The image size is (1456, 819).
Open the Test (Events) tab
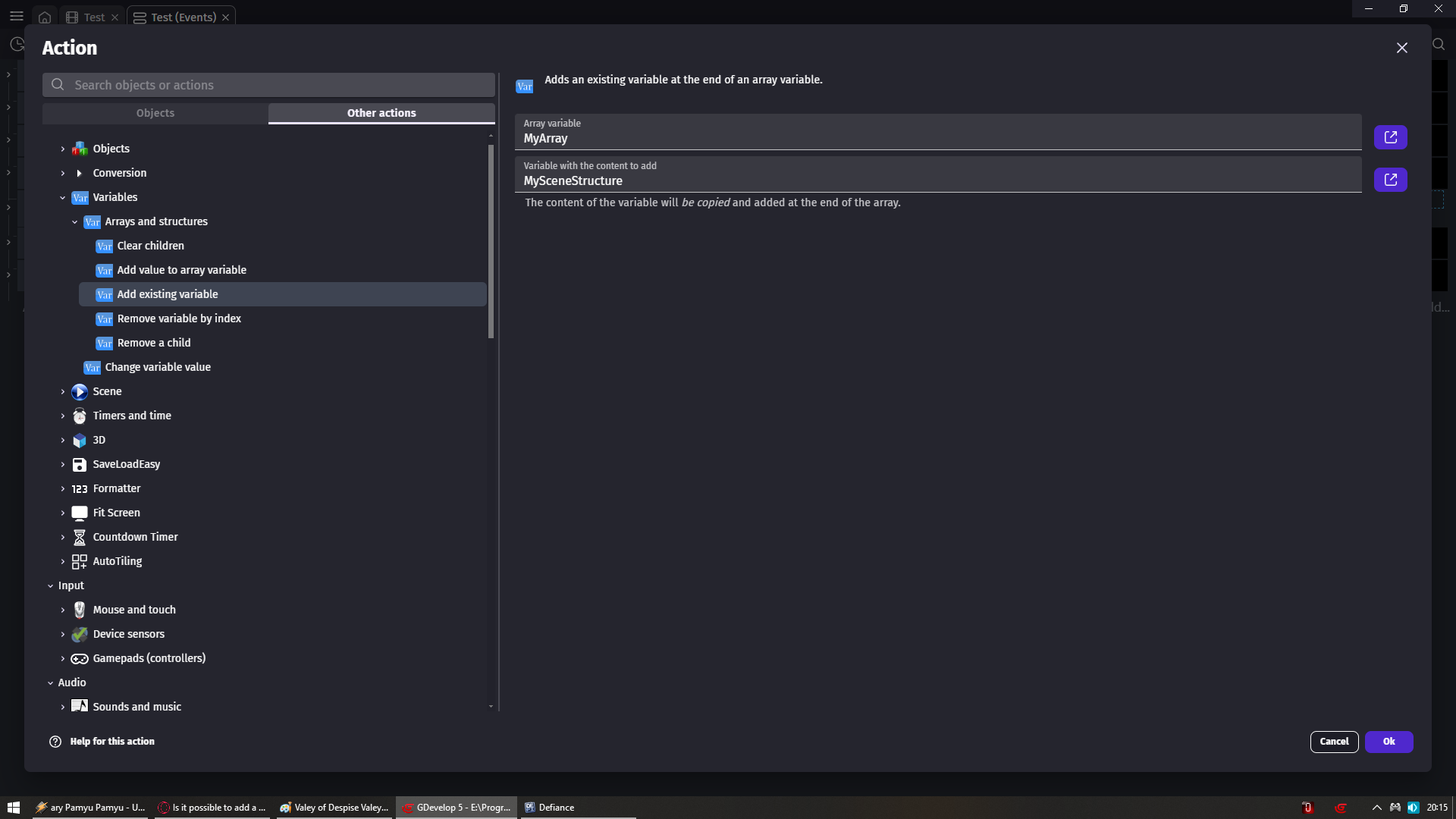tap(182, 17)
